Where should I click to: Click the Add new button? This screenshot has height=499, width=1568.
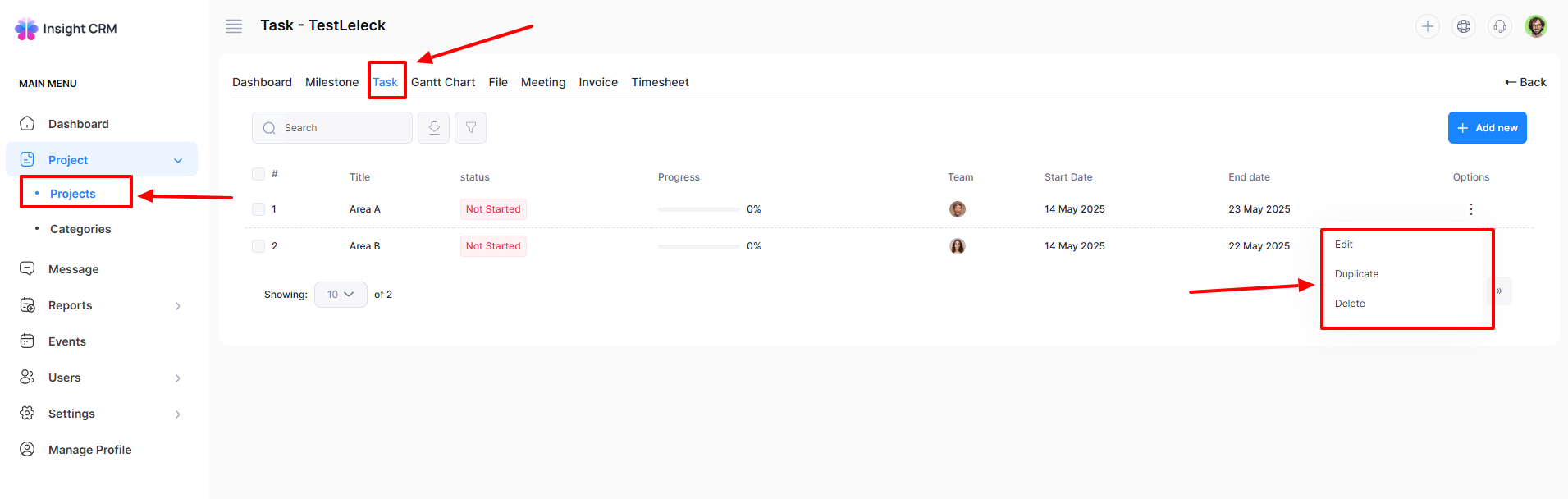coord(1487,128)
